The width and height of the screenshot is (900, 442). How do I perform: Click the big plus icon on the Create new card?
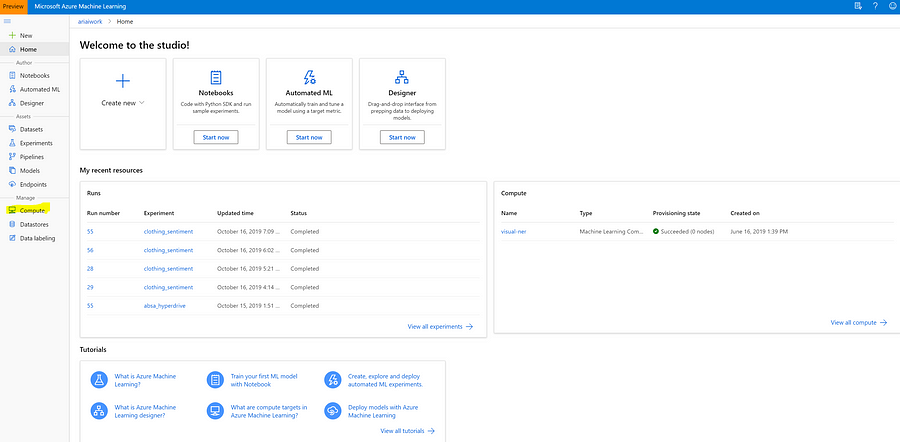(123, 80)
